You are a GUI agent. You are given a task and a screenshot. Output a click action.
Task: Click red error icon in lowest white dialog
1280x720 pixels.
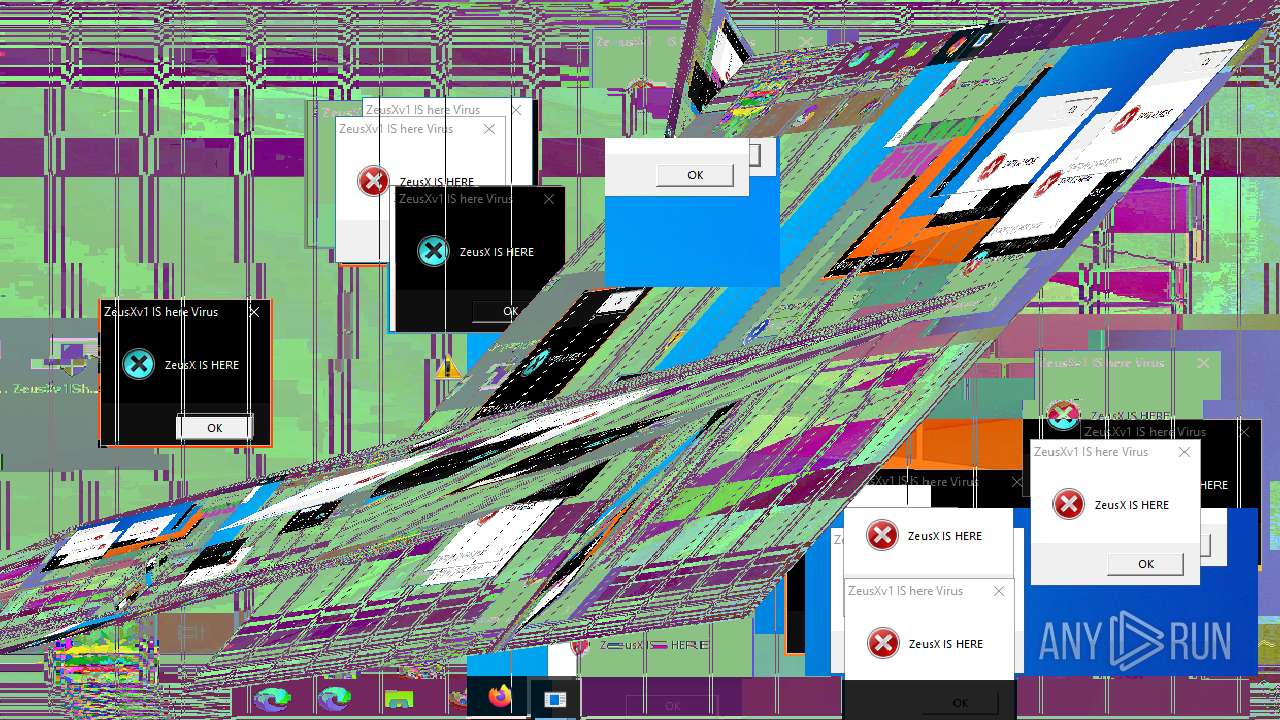[883, 643]
